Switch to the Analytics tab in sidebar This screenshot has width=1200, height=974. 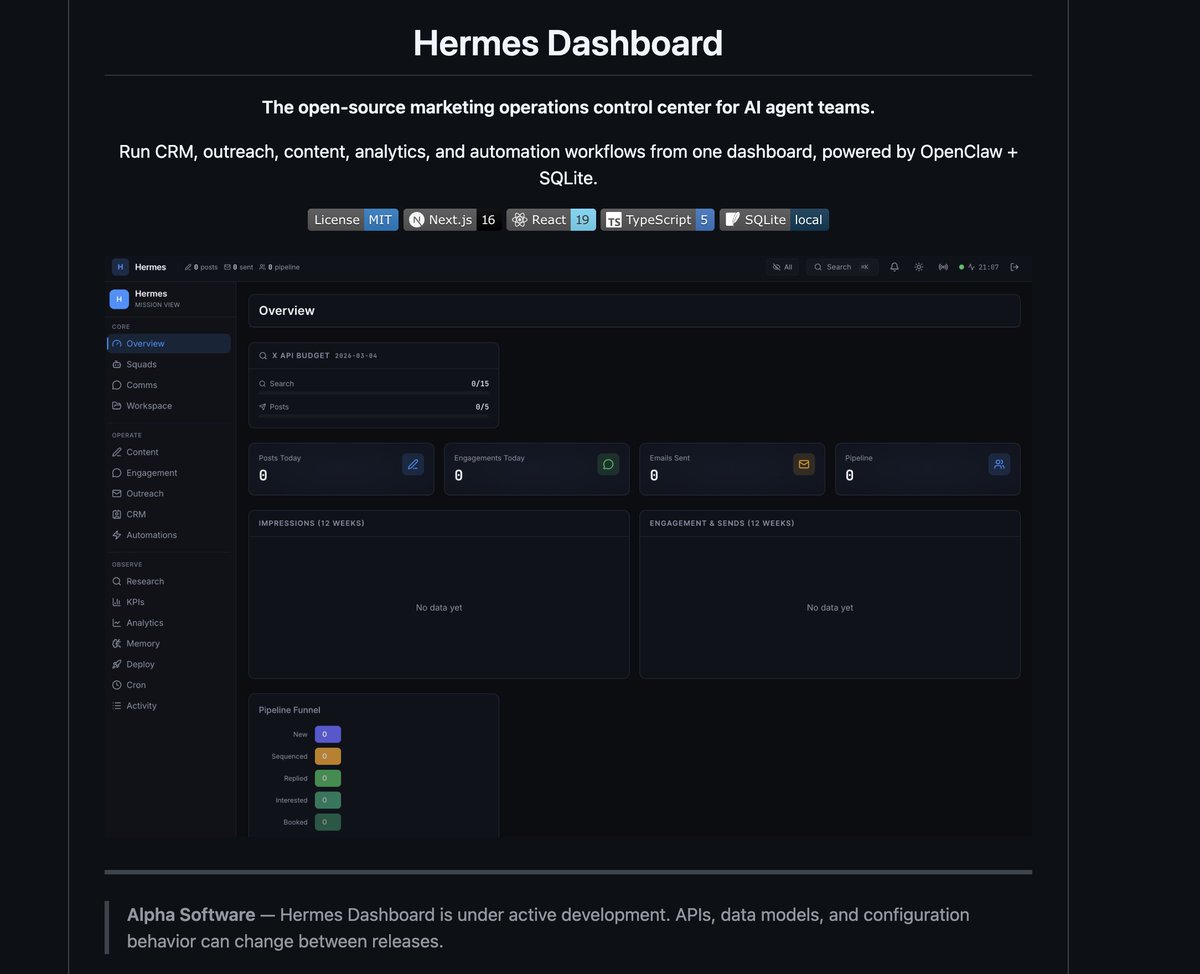click(x=145, y=622)
